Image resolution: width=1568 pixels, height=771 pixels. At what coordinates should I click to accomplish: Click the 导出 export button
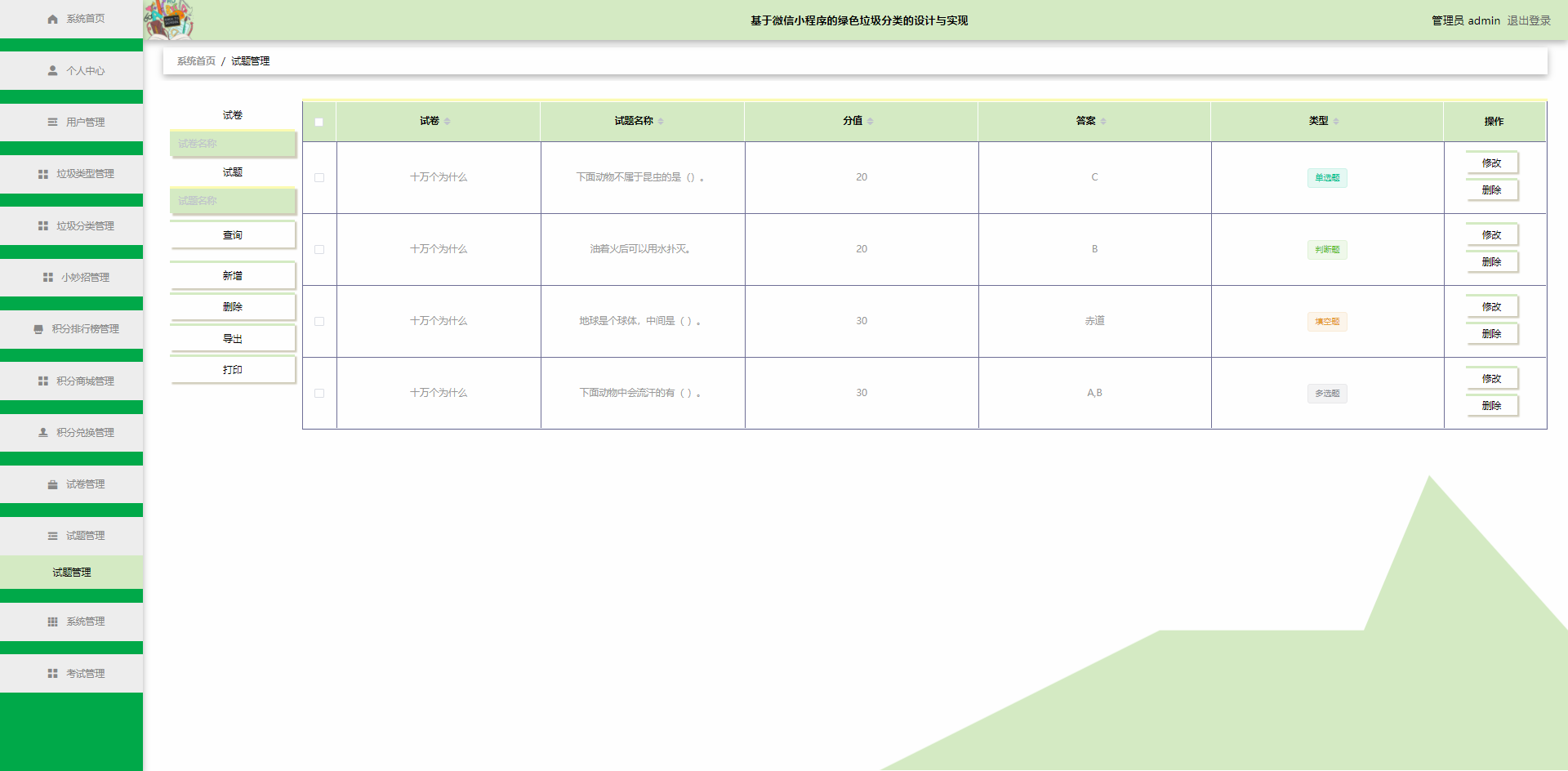click(x=233, y=339)
